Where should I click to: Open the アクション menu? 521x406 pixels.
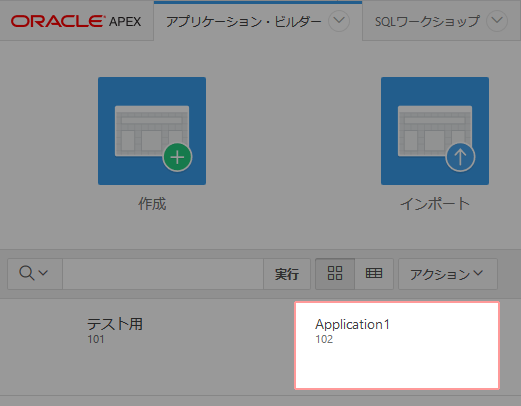point(448,274)
